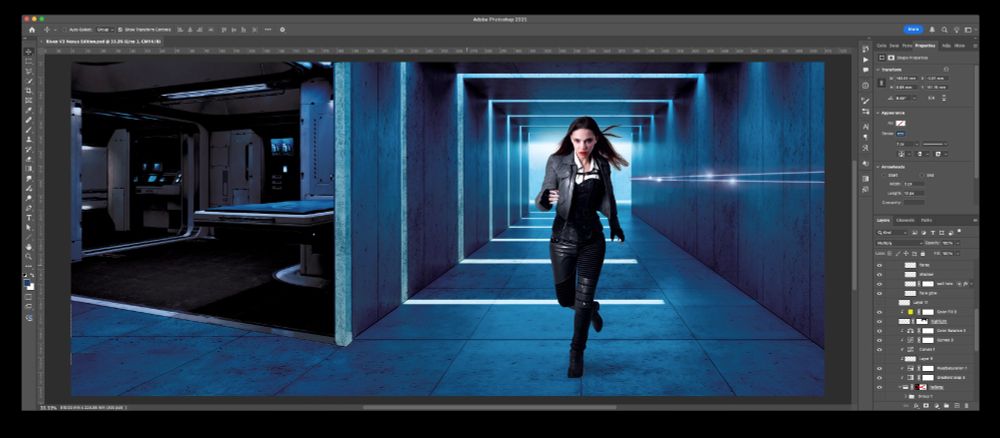Open the Layers panel menu
The width and height of the screenshot is (1000, 438).
[974, 220]
